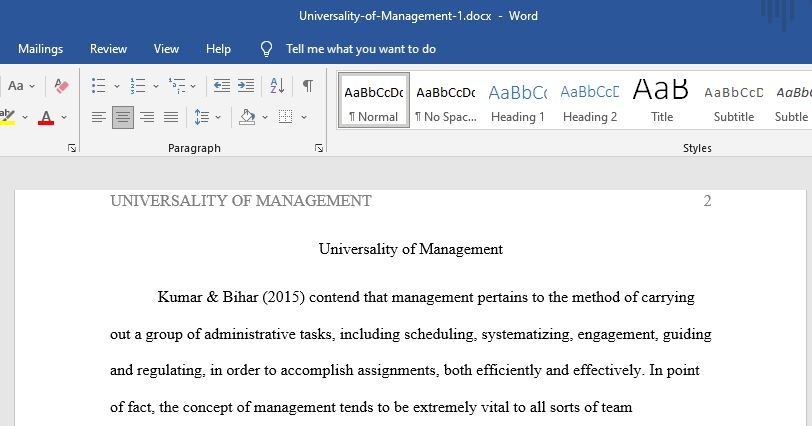Apply the Subtitle style
This screenshot has width=812, height=426.
(734, 100)
